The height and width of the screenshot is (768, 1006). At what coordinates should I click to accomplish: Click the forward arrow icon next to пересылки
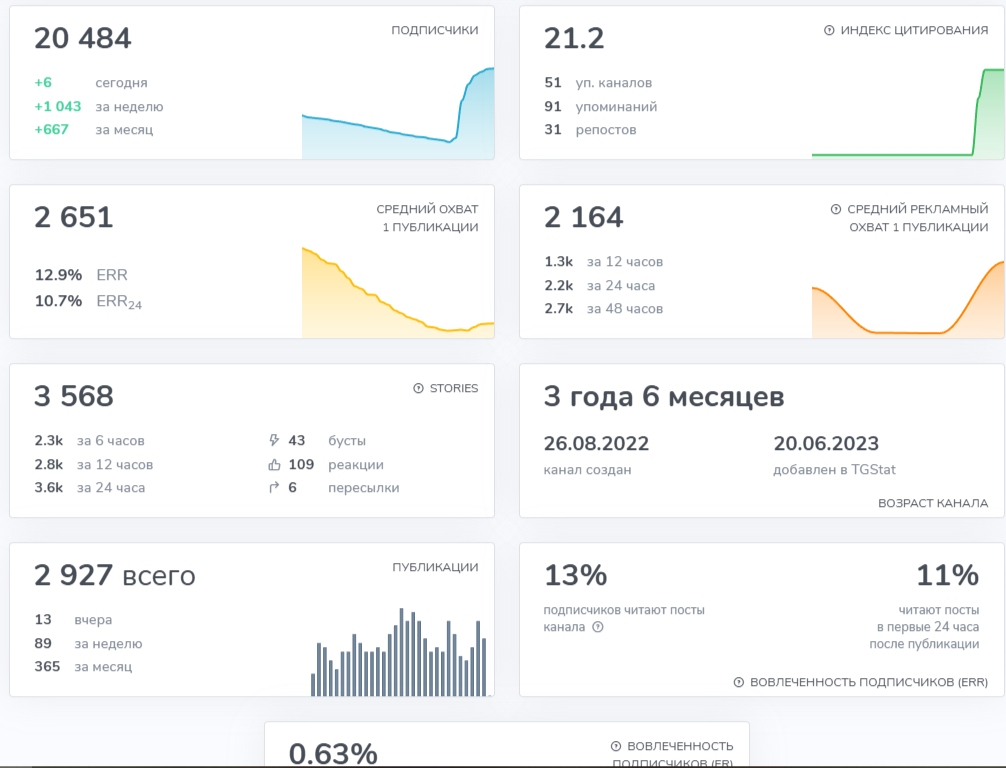coord(275,488)
